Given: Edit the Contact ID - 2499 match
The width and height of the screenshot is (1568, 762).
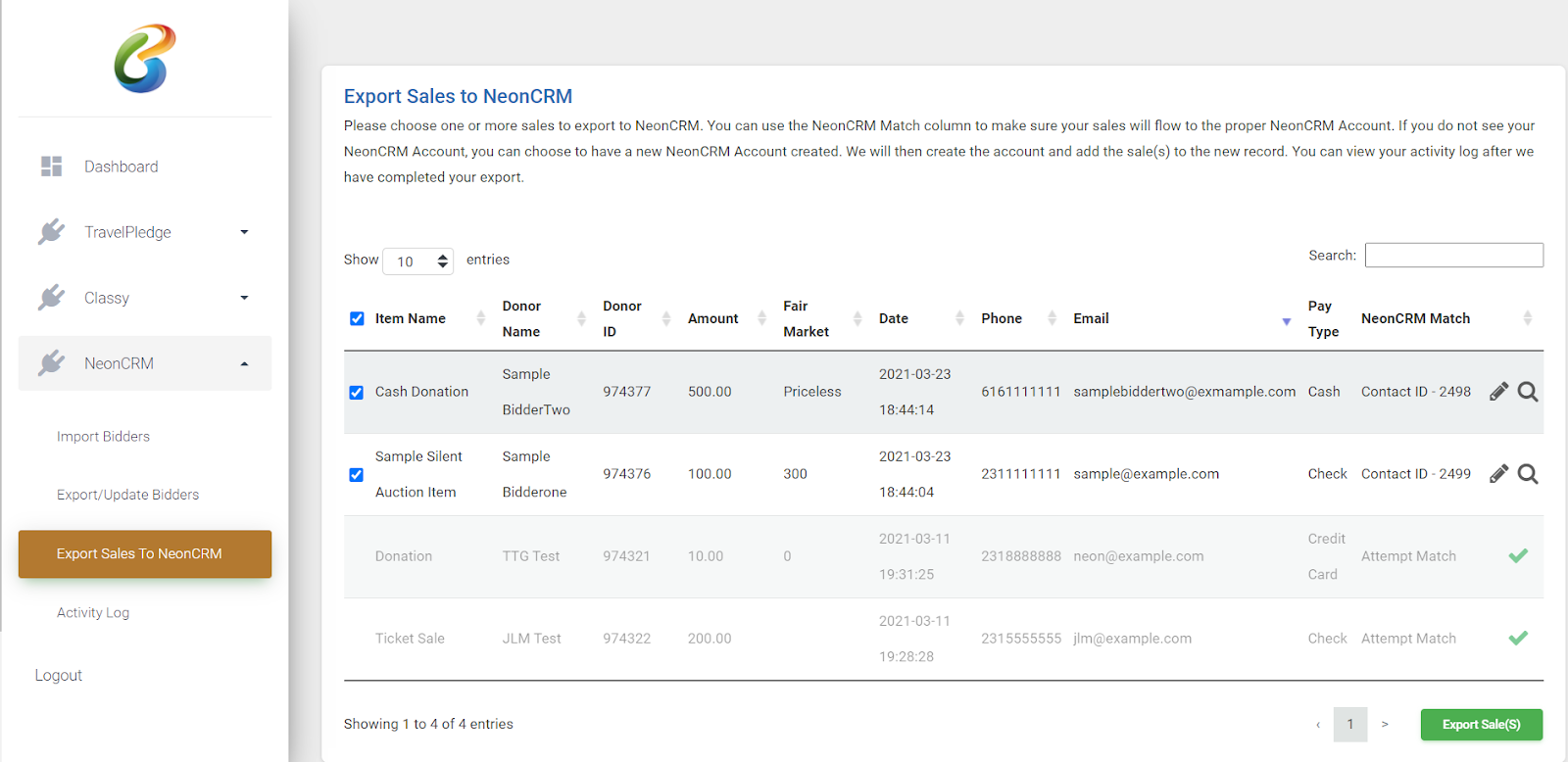Looking at the screenshot, I should point(1498,474).
